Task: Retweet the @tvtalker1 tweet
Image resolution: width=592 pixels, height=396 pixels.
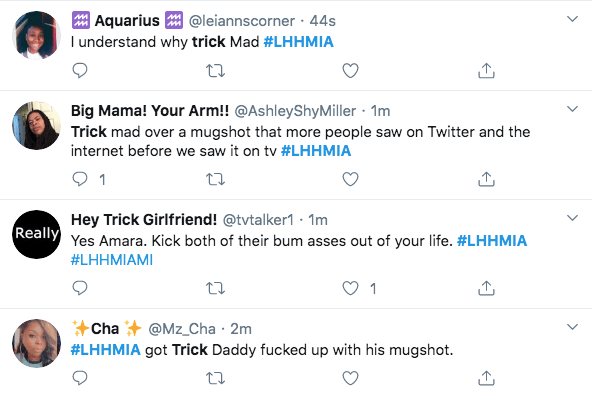Action: point(215,288)
